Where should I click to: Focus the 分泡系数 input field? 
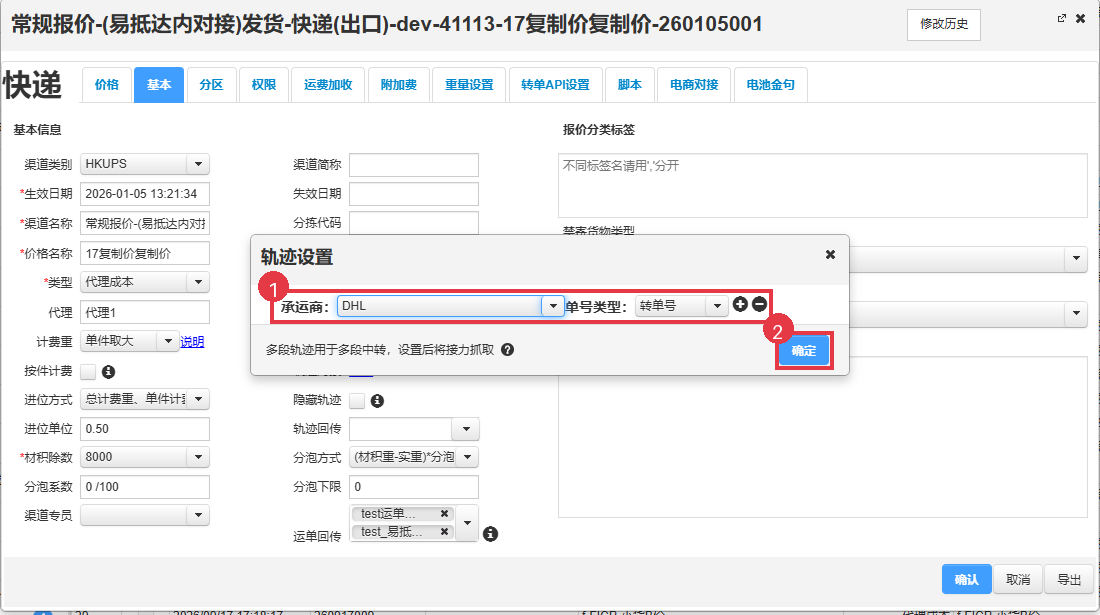coord(145,487)
